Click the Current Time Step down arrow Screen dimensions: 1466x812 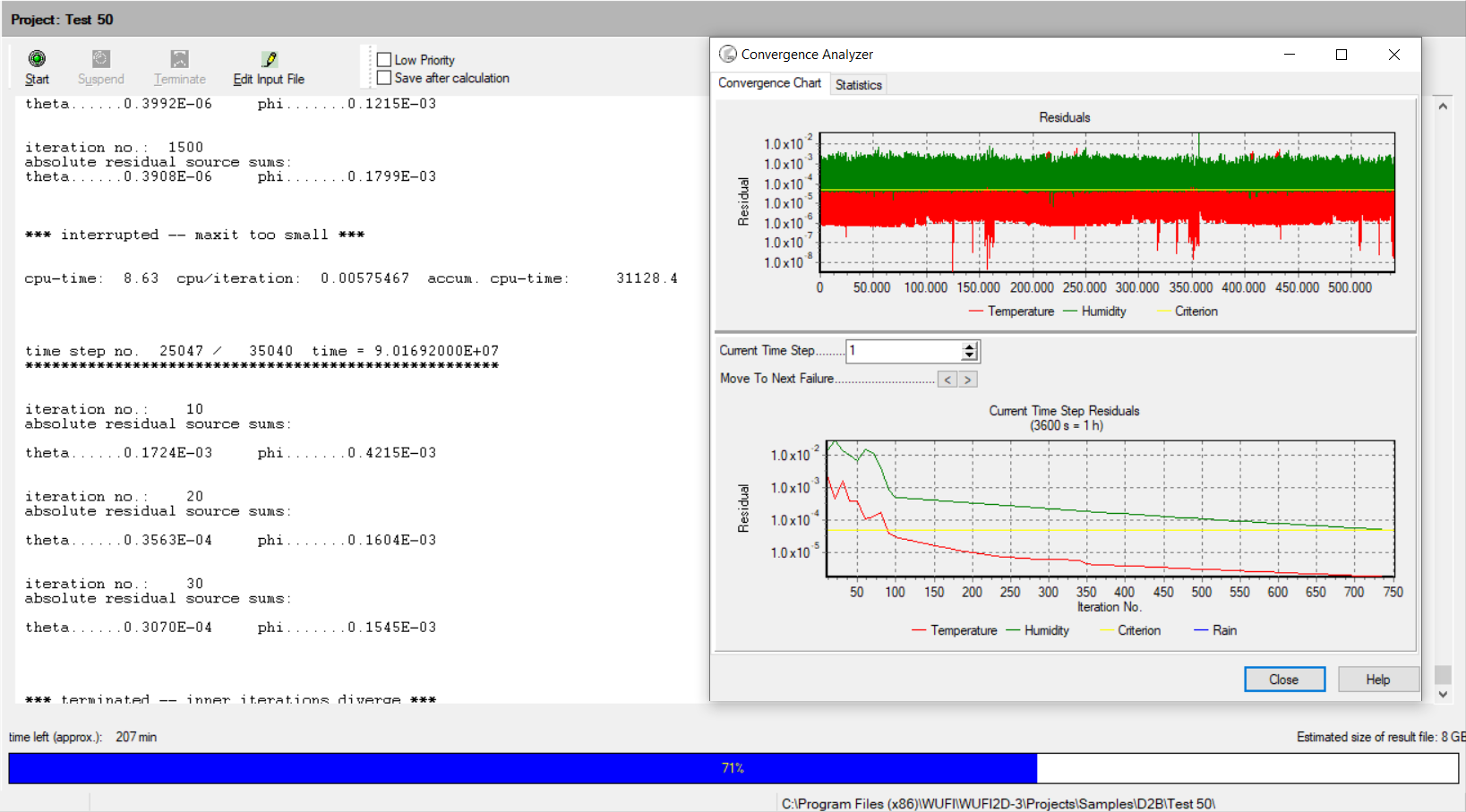pos(969,355)
